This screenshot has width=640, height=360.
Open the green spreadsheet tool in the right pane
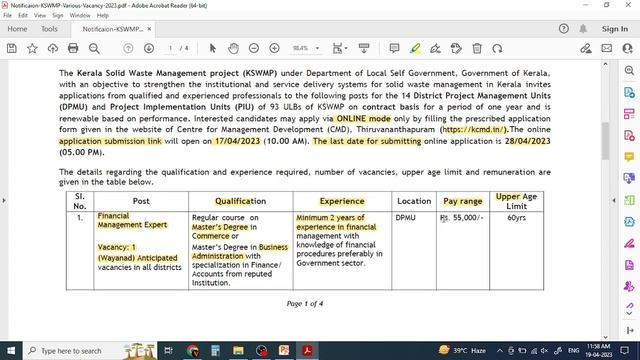[x=629, y=200]
